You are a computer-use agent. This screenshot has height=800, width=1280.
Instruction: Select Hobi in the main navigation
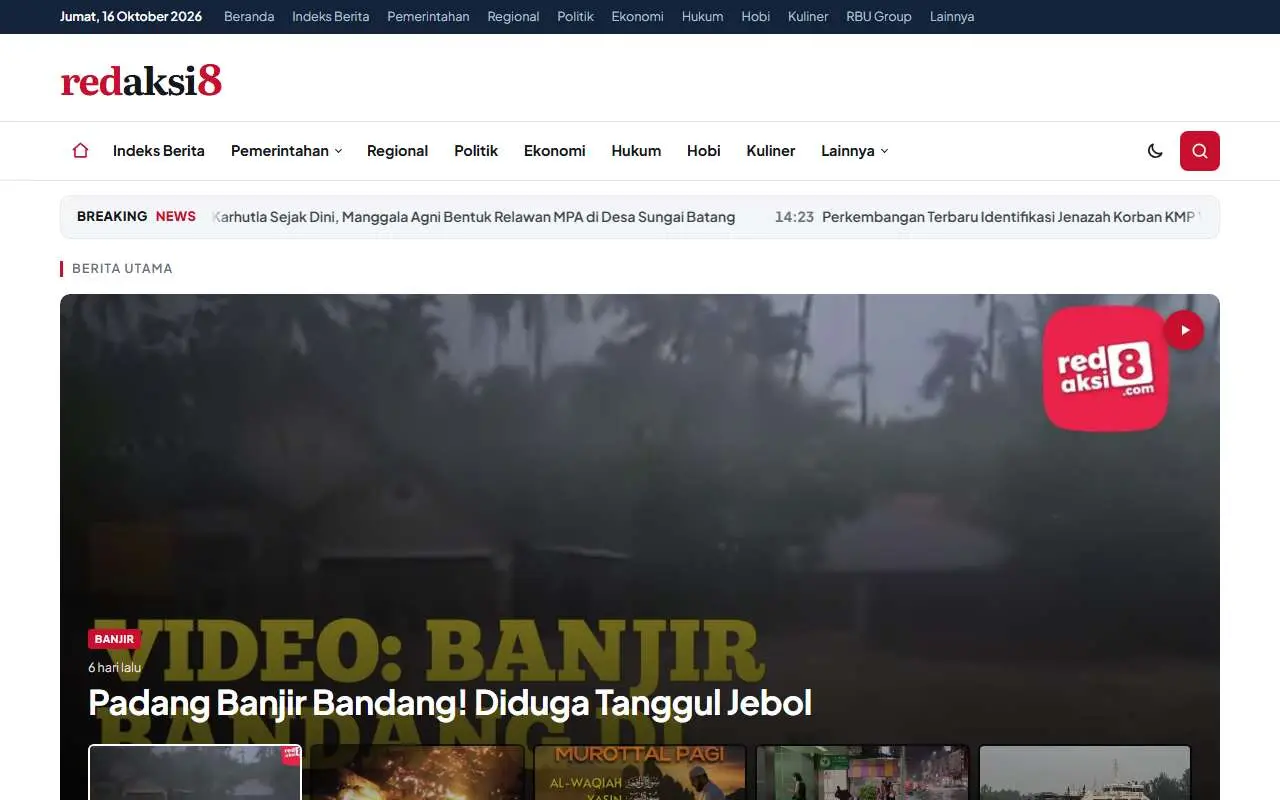704,151
